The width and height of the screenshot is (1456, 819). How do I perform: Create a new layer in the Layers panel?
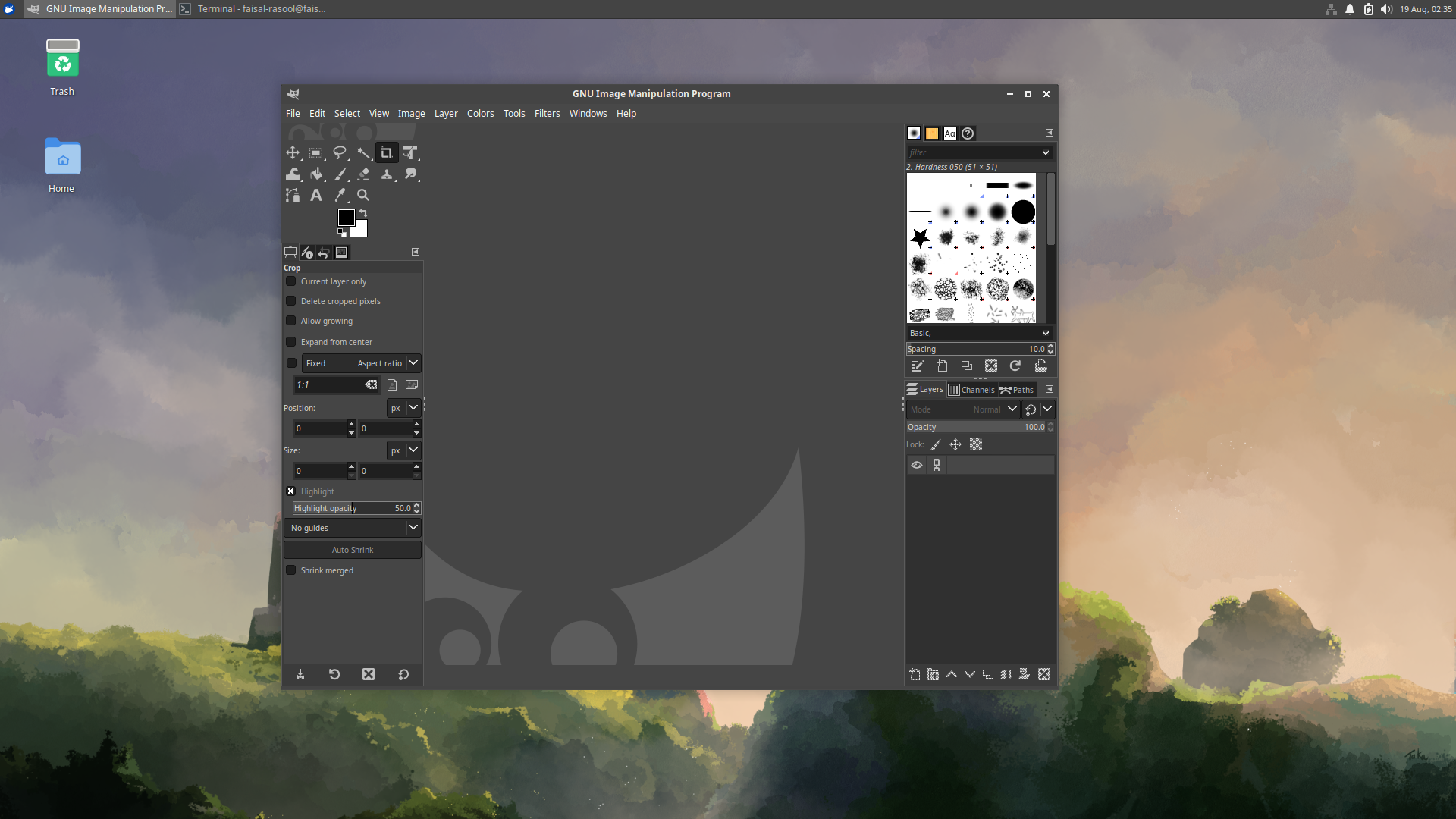(915, 673)
